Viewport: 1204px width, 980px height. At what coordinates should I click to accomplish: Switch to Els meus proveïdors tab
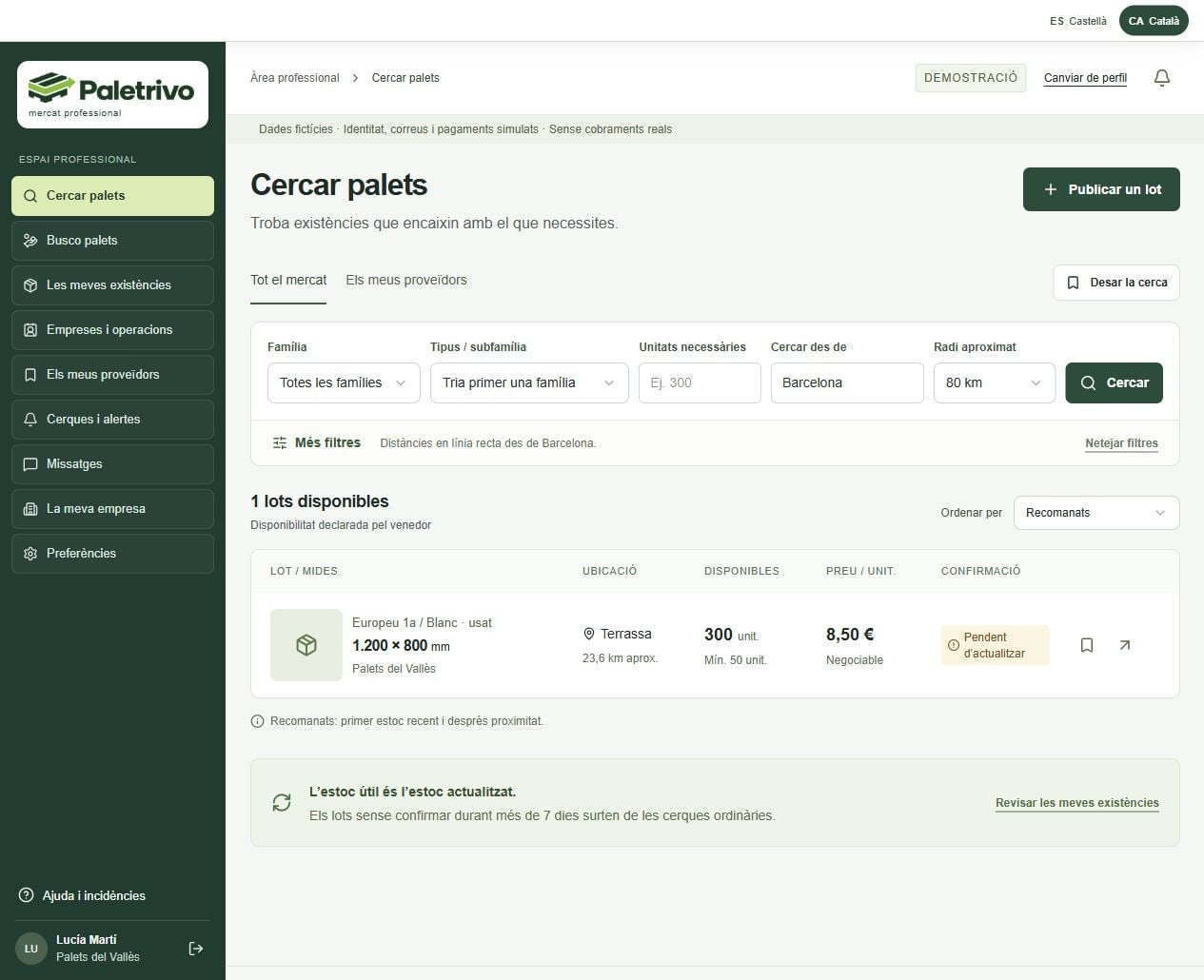[x=406, y=280]
